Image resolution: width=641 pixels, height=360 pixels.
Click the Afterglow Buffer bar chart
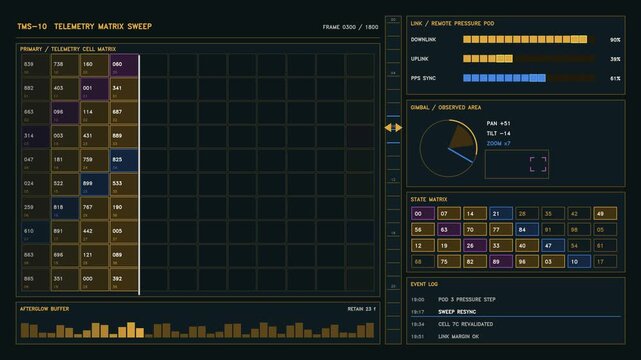(197, 330)
